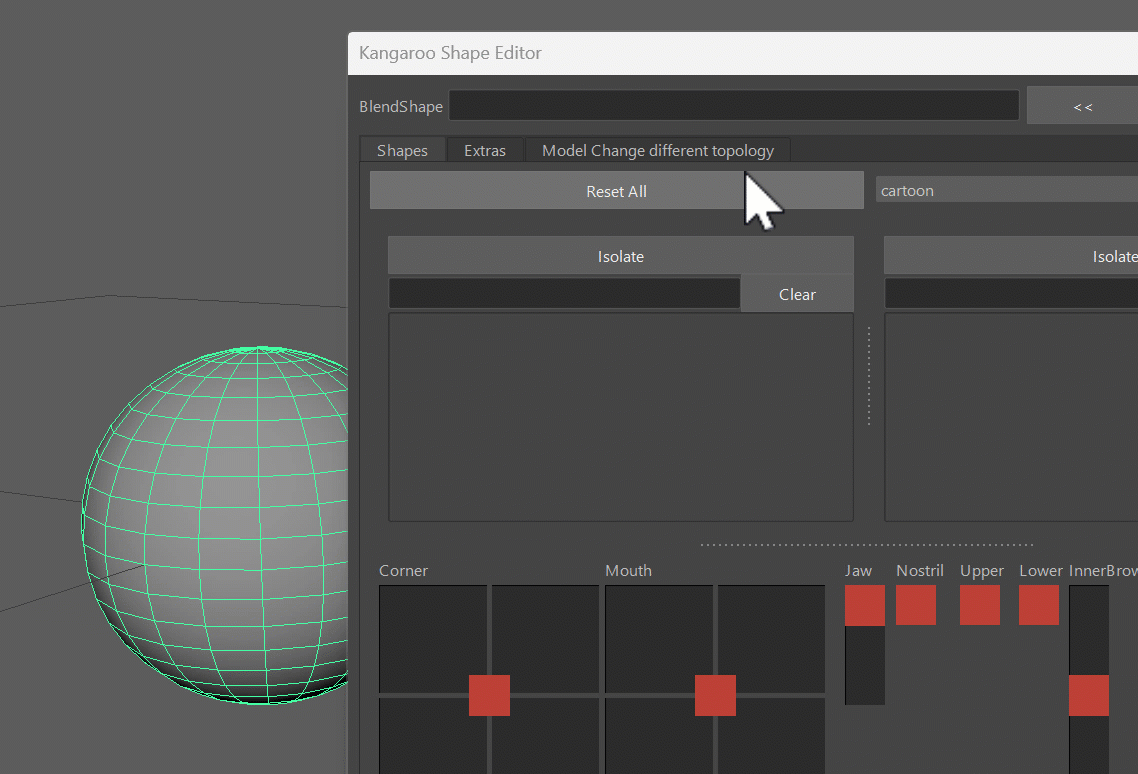Click the Mouth label

pos(629,571)
